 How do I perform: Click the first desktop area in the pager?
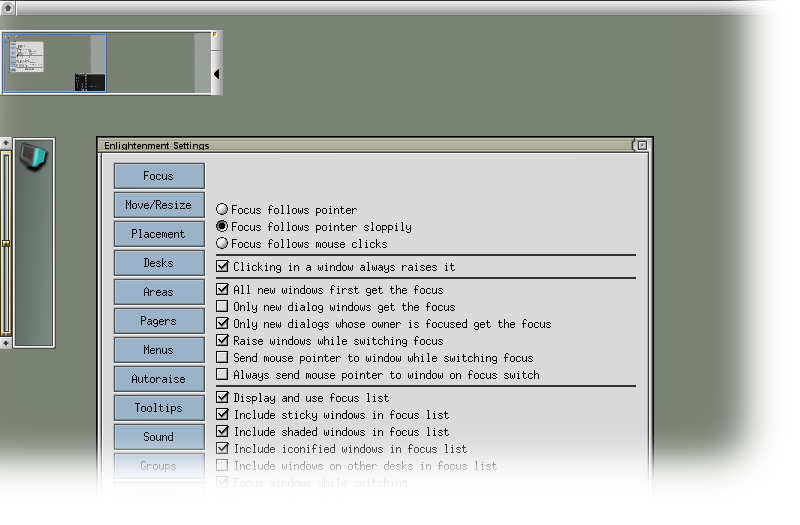point(55,63)
